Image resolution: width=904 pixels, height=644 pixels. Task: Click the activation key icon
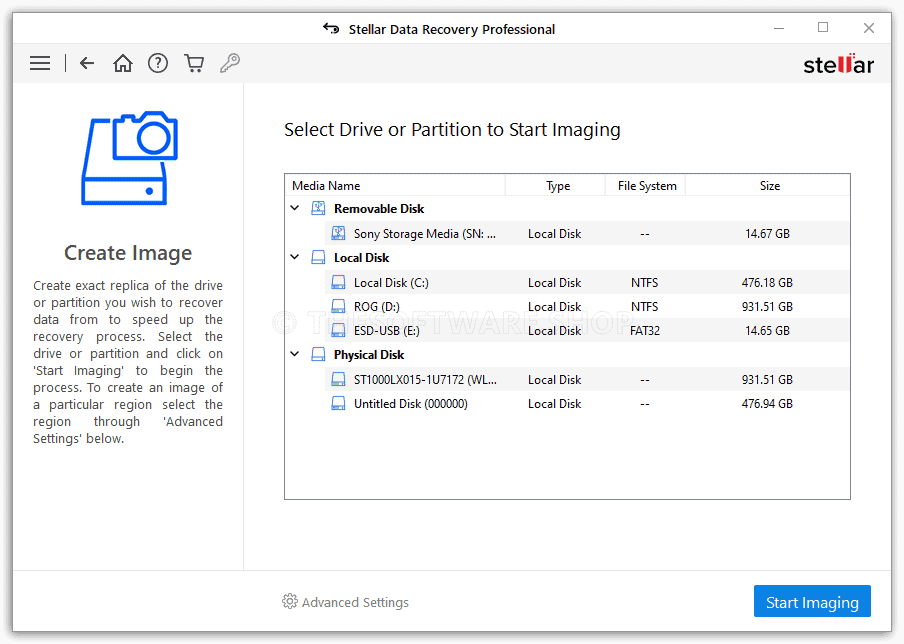229,63
